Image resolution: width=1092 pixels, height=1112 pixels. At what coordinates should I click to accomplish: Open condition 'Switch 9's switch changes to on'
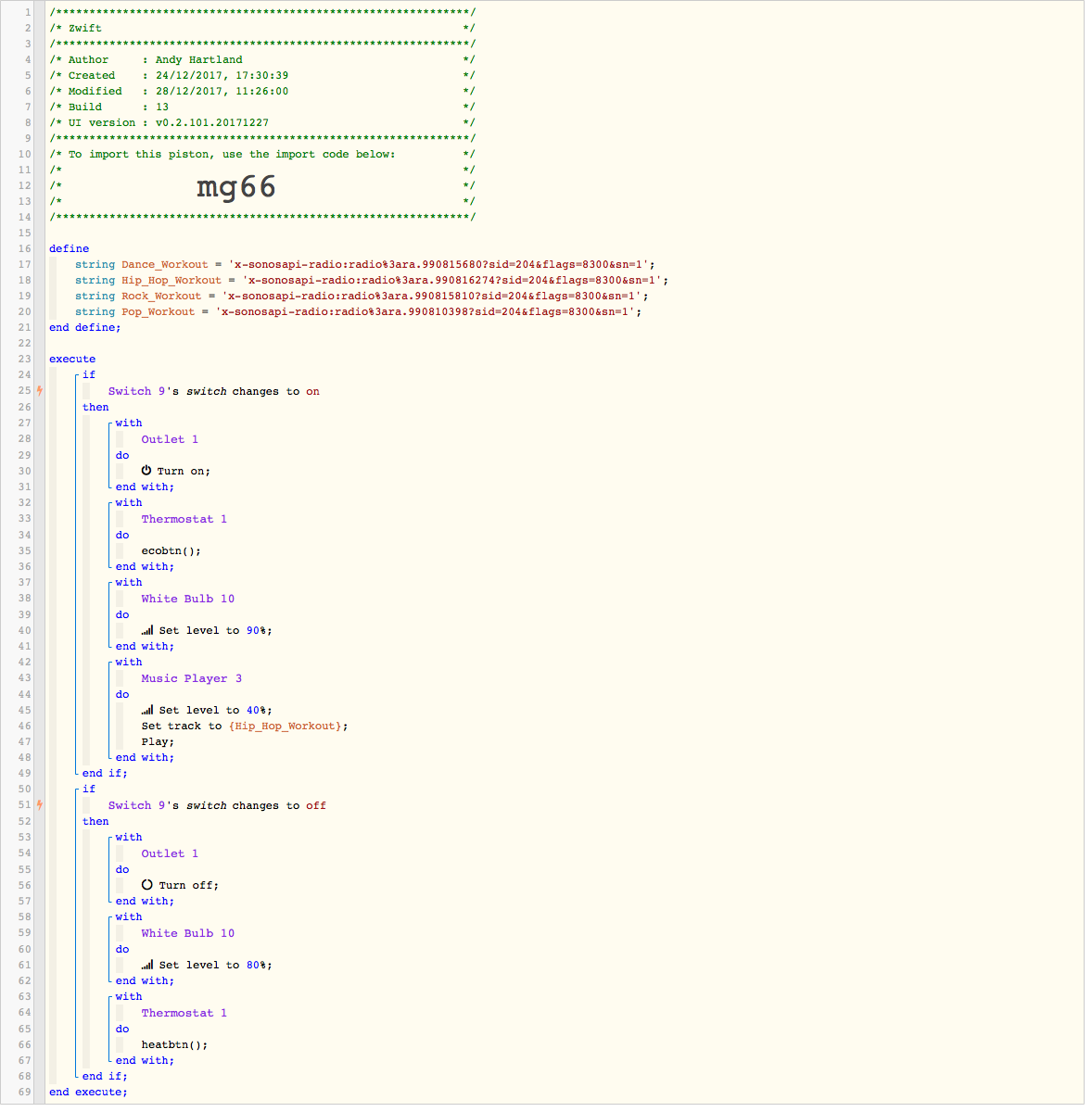pos(214,391)
